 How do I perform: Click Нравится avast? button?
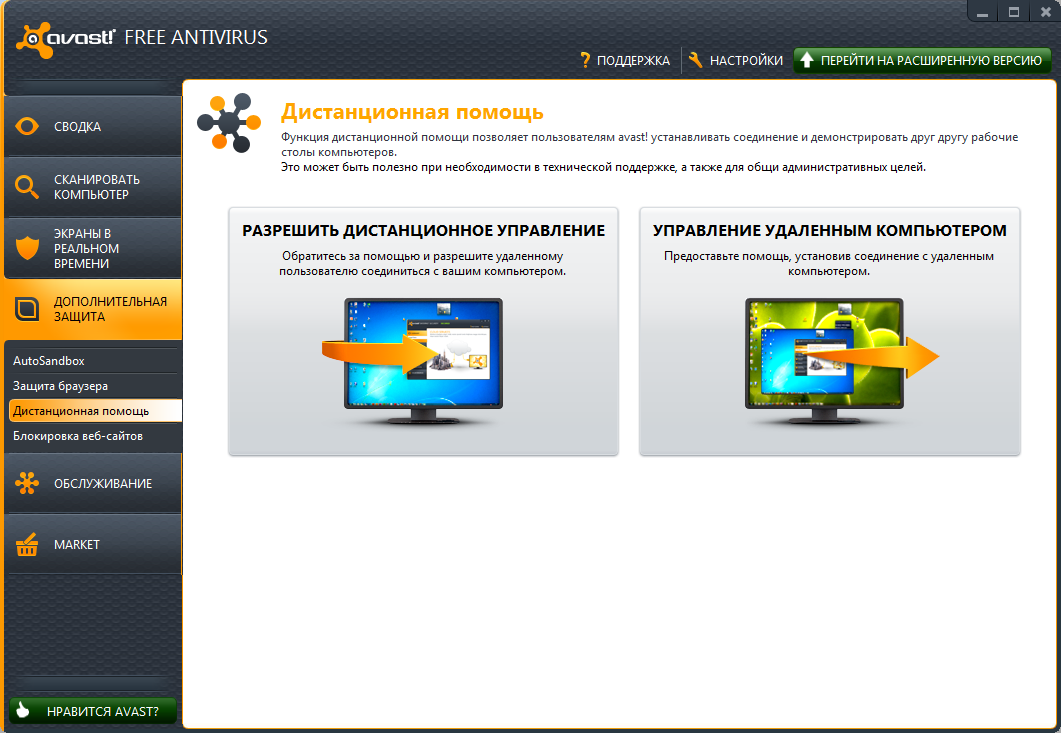coord(93,711)
